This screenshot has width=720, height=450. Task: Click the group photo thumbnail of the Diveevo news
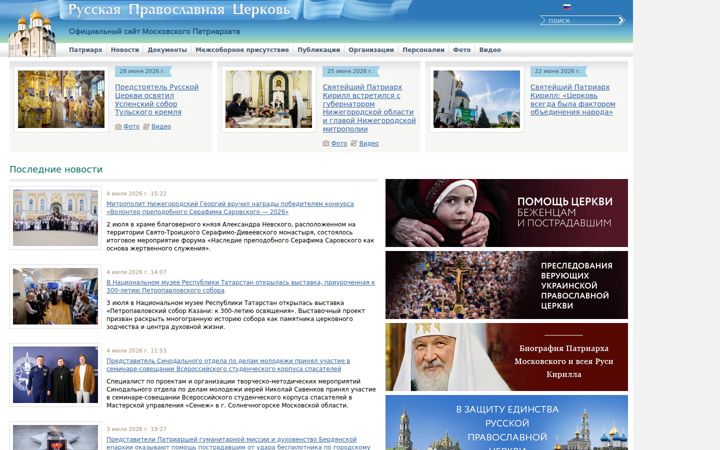56,218
